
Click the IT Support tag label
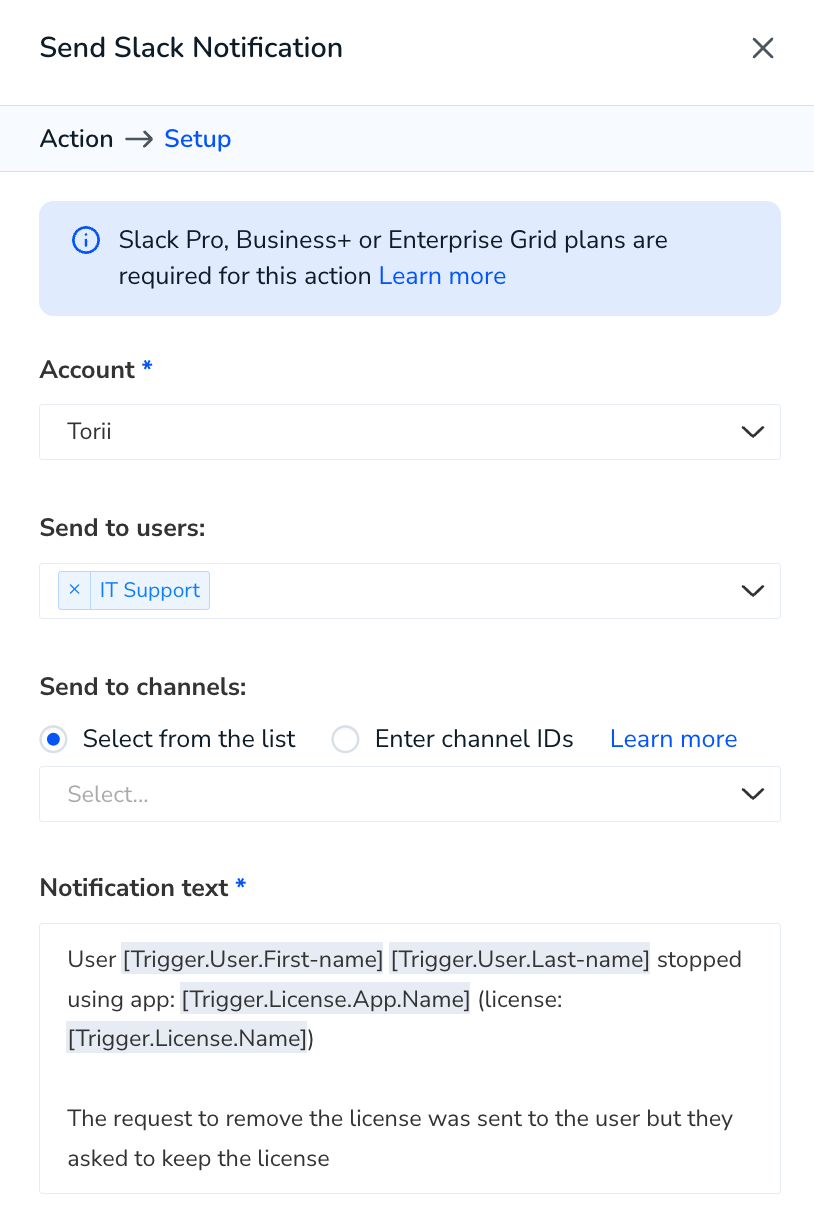(150, 590)
